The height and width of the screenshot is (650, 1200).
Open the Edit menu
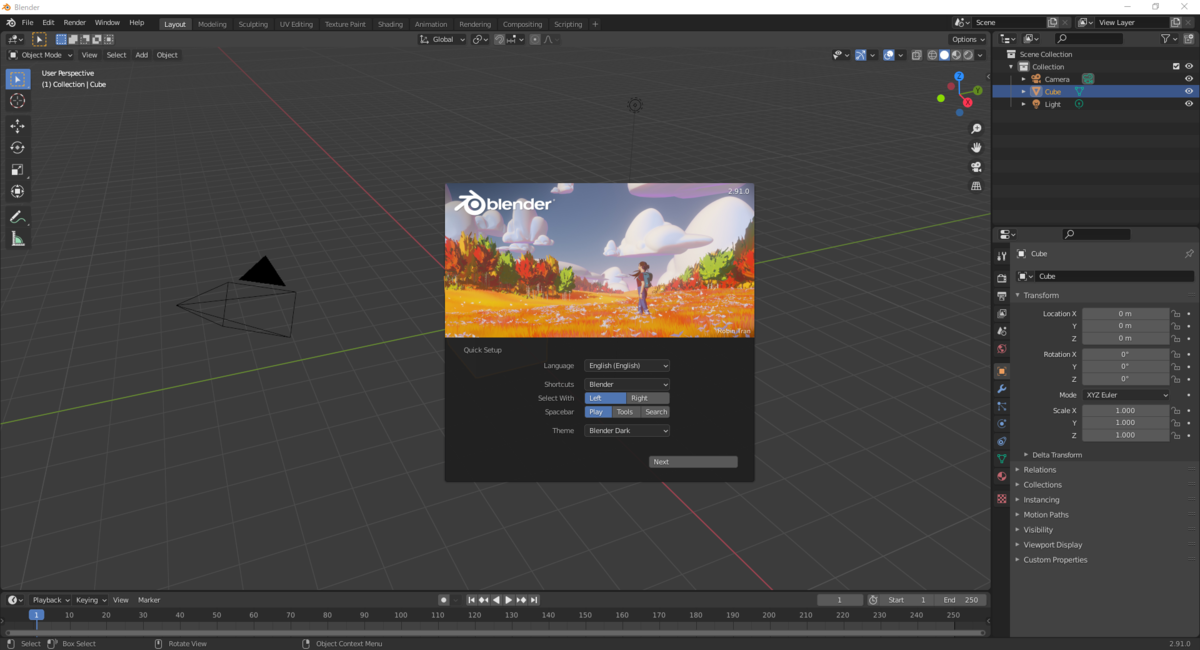point(48,22)
